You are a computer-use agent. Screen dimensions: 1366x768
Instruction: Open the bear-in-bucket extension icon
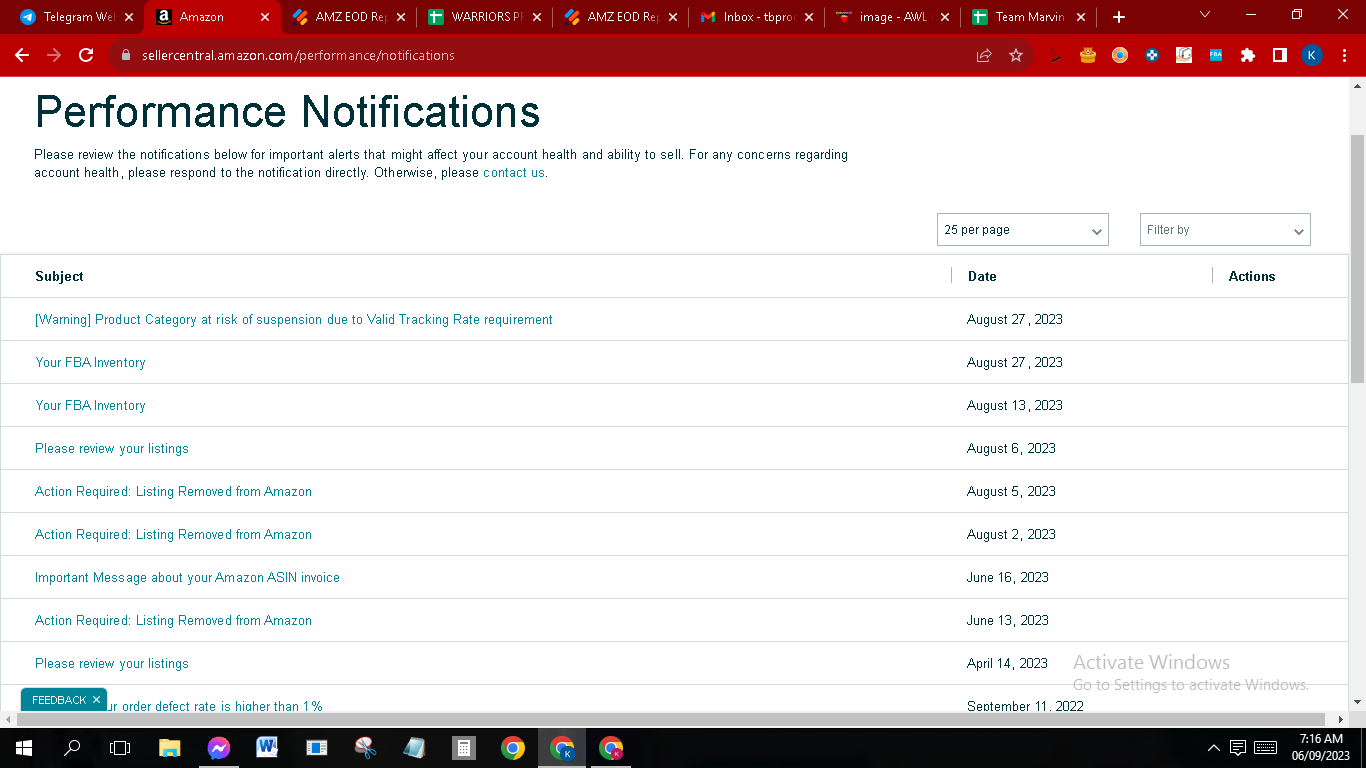[x=1088, y=56]
